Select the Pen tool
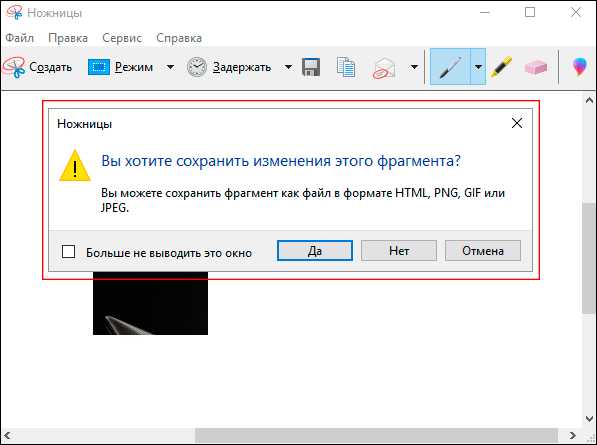The height and width of the screenshot is (445, 597). click(450, 67)
